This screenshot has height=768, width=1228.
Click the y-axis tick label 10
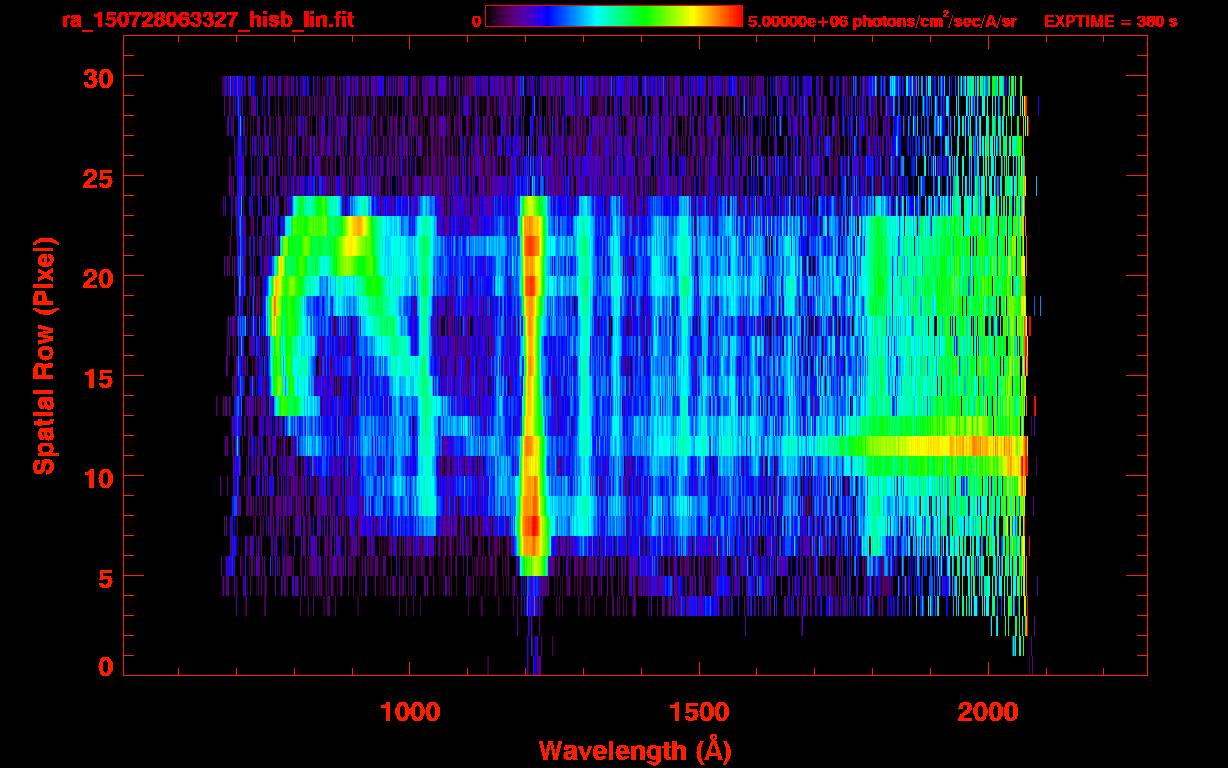click(x=98, y=477)
